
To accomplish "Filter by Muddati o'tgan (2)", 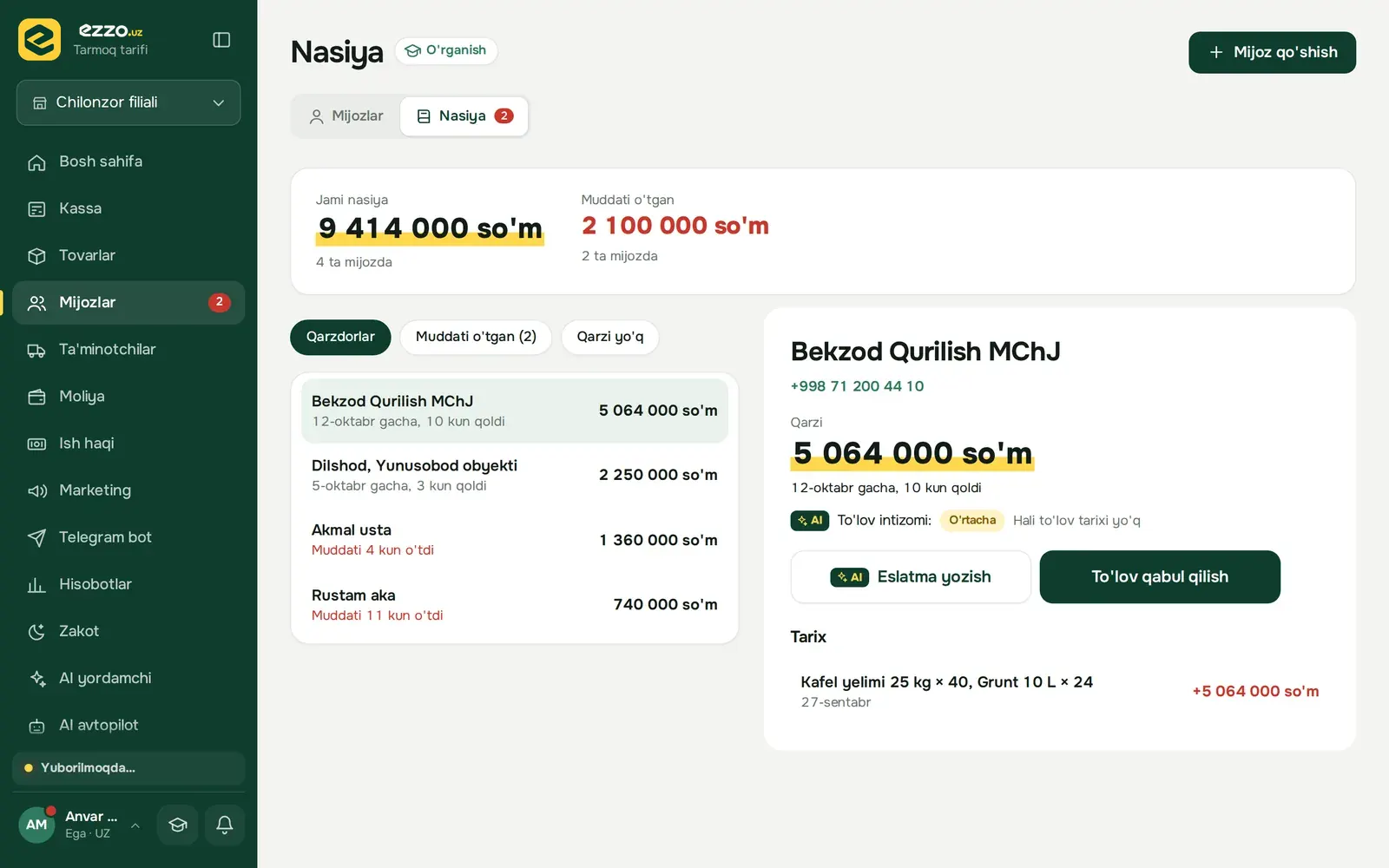I will tap(476, 337).
